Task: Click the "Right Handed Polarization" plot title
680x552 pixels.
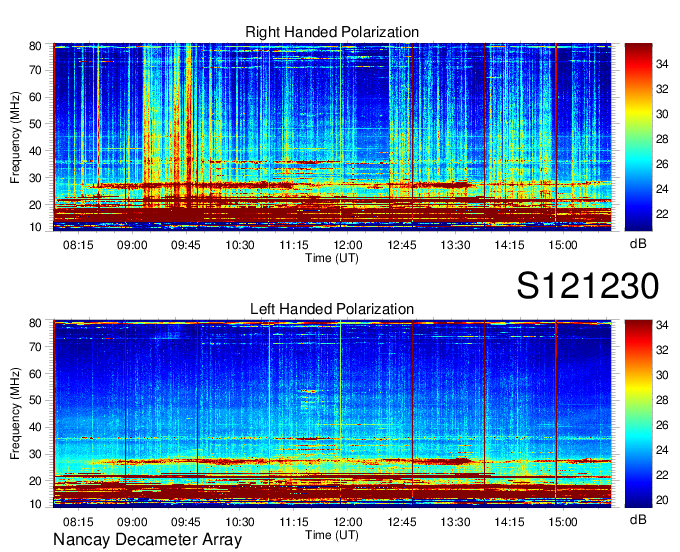Action: tap(332, 32)
